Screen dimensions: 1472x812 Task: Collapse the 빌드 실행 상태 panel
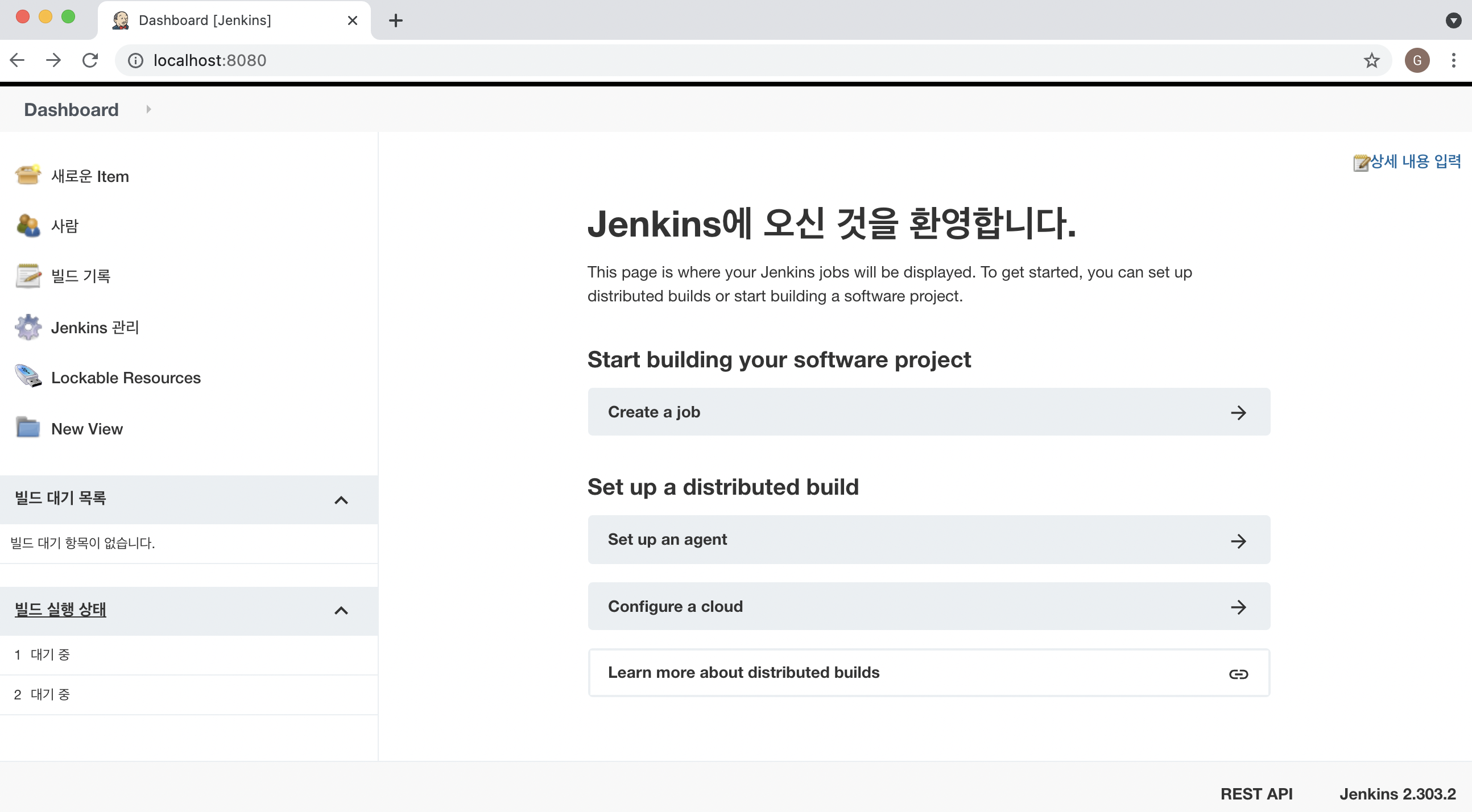pyautogui.click(x=341, y=610)
